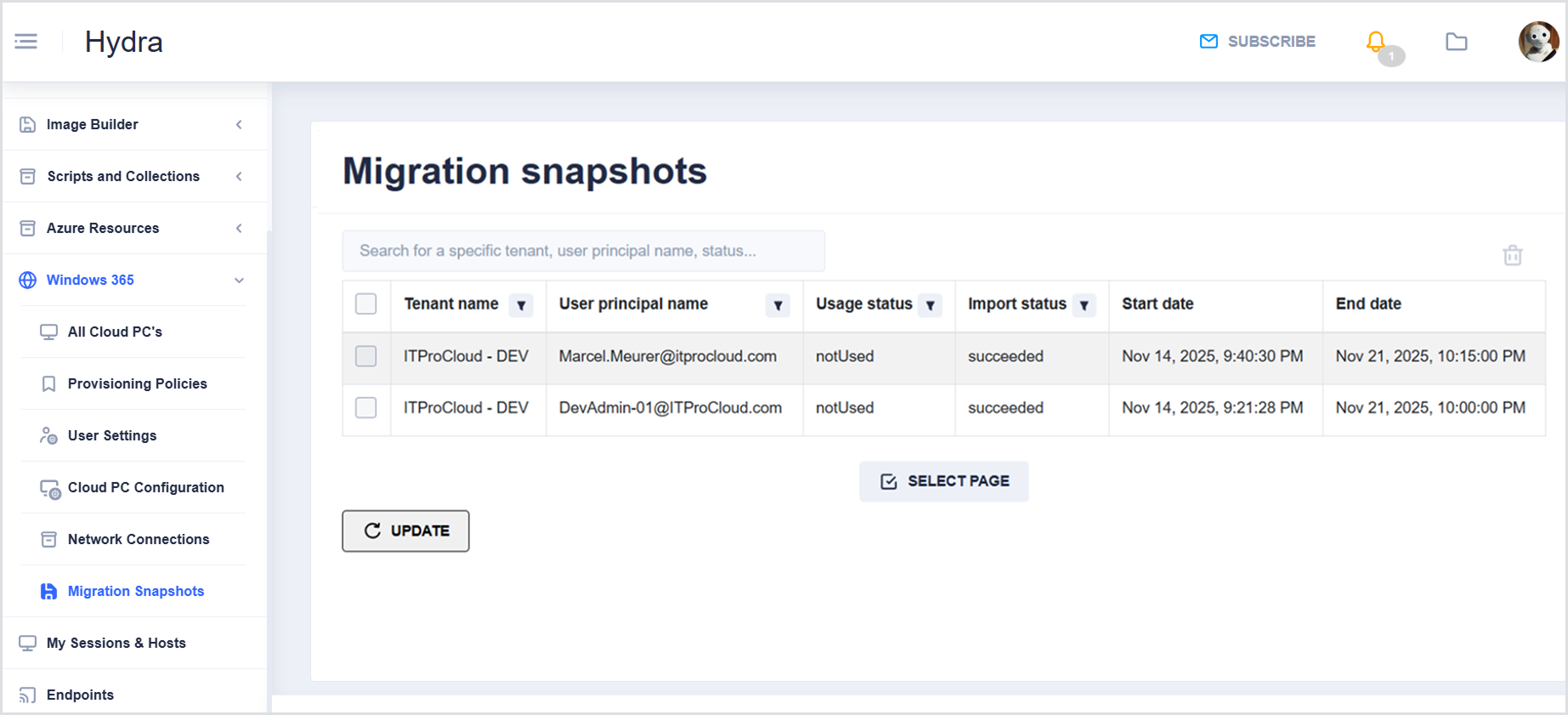Click the notification bell icon
The height and width of the screenshot is (715, 1568).
pyautogui.click(x=1375, y=42)
